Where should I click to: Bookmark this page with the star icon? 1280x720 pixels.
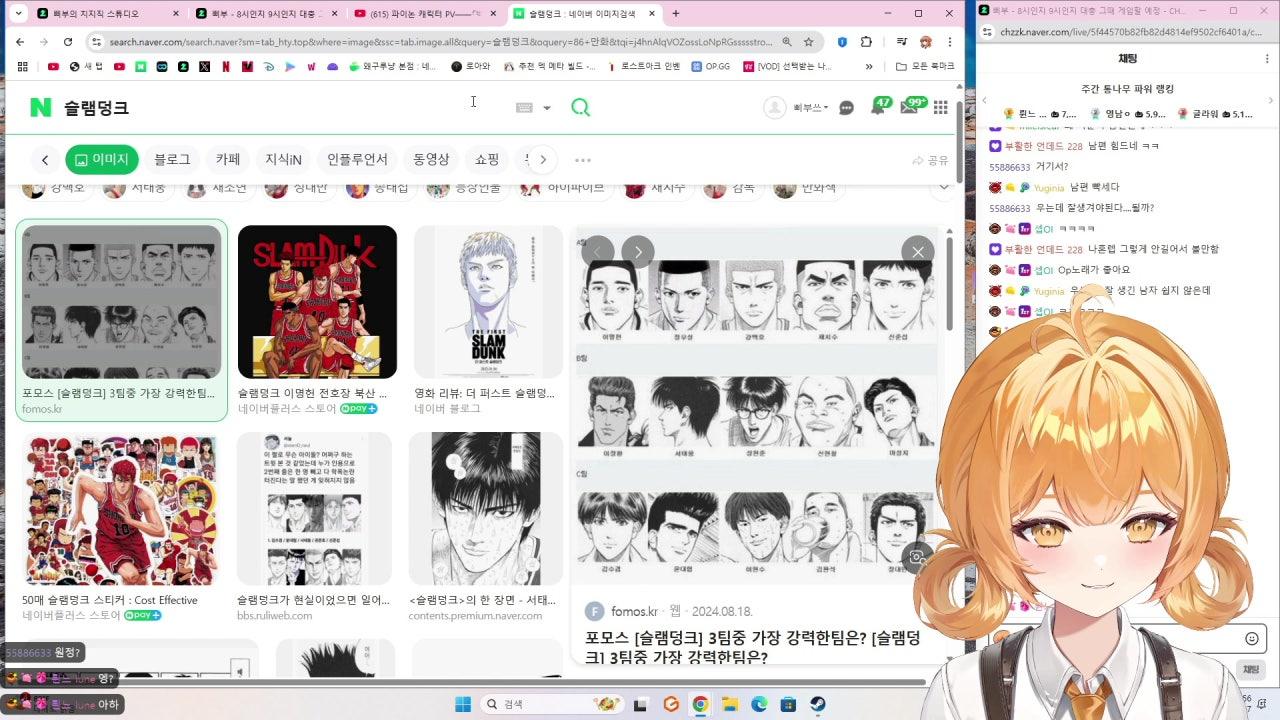tap(808, 42)
